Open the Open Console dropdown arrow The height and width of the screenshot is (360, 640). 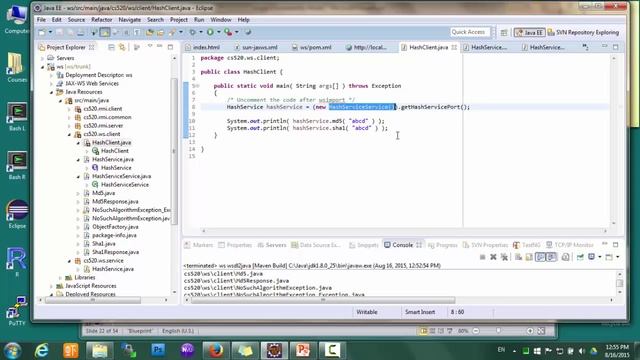(x=617, y=257)
